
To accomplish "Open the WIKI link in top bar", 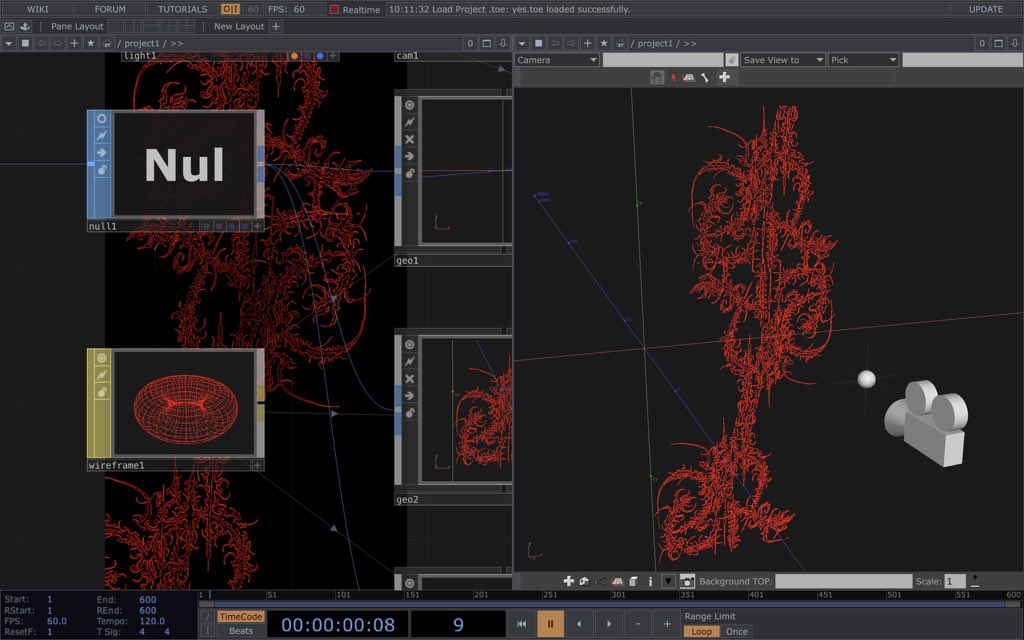I will [37, 9].
